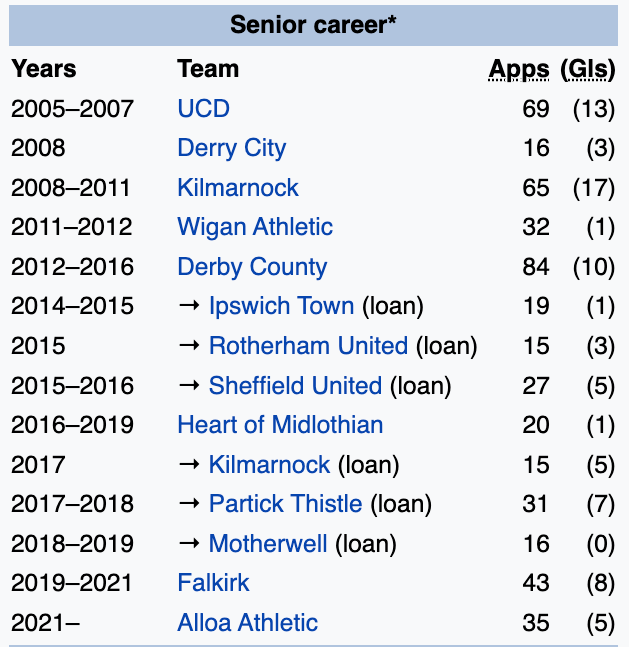Viewport: 629px width, 647px height.
Task: Follow the Wigan Athletic link
Action: pyautogui.click(x=255, y=227)
